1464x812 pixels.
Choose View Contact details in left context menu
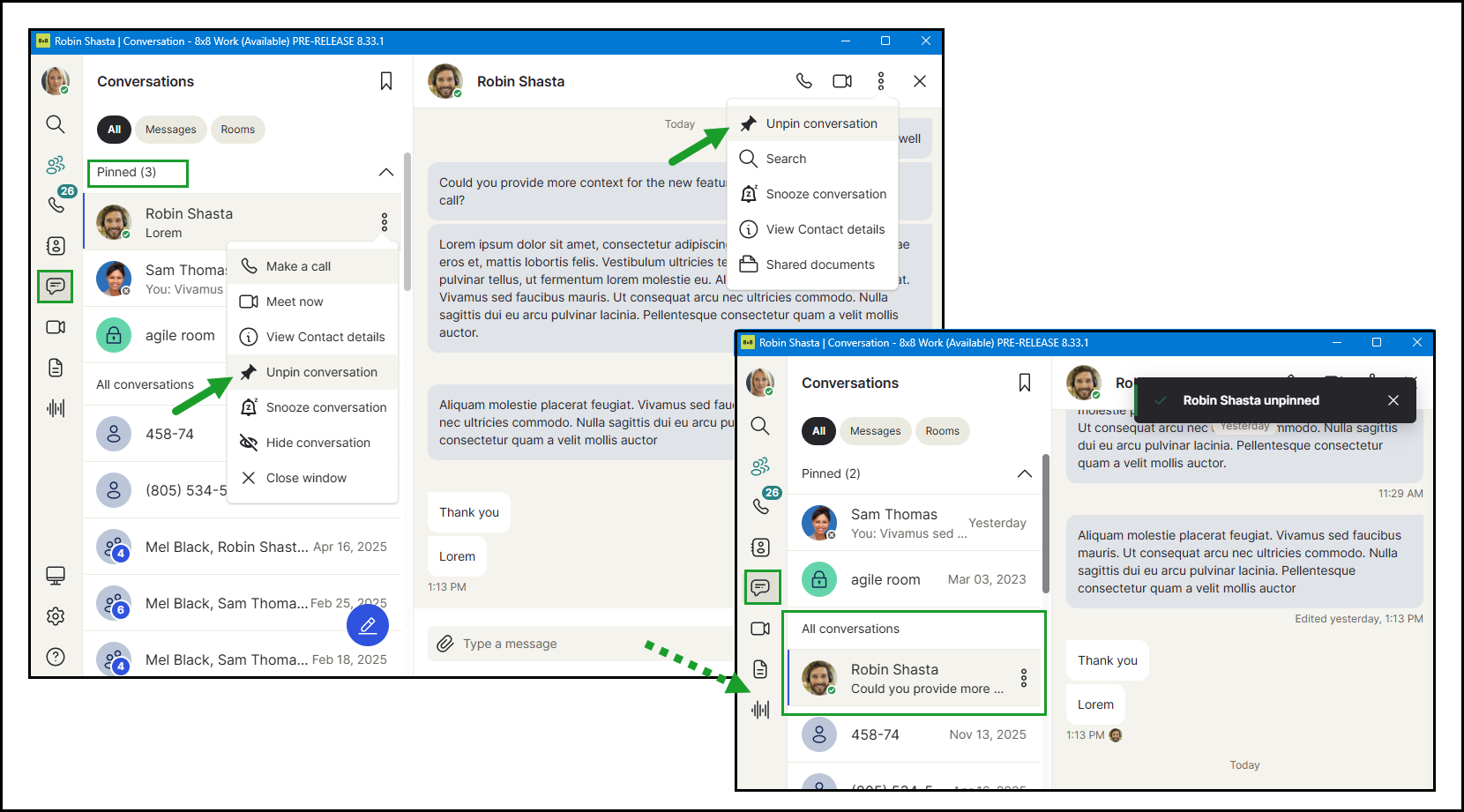click(313, 337)
